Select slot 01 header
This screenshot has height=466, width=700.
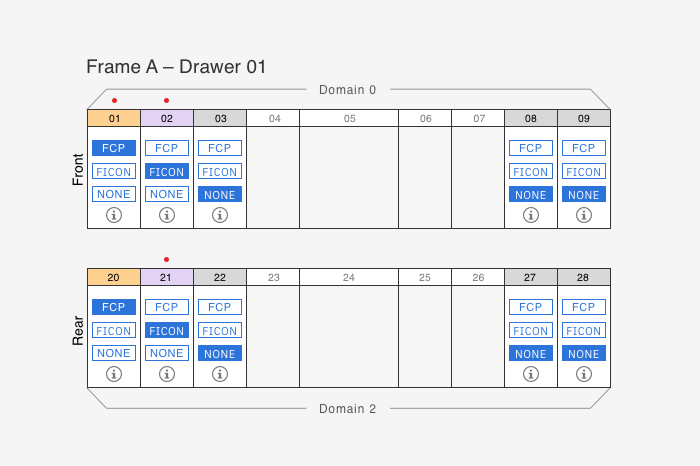pos(114,118)
